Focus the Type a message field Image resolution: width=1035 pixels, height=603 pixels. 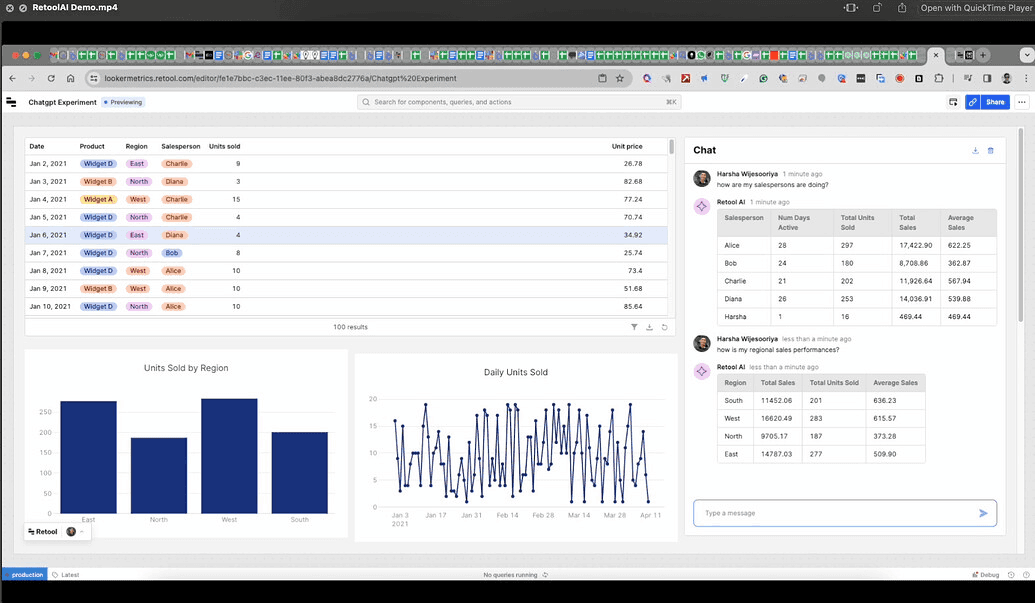835,513
